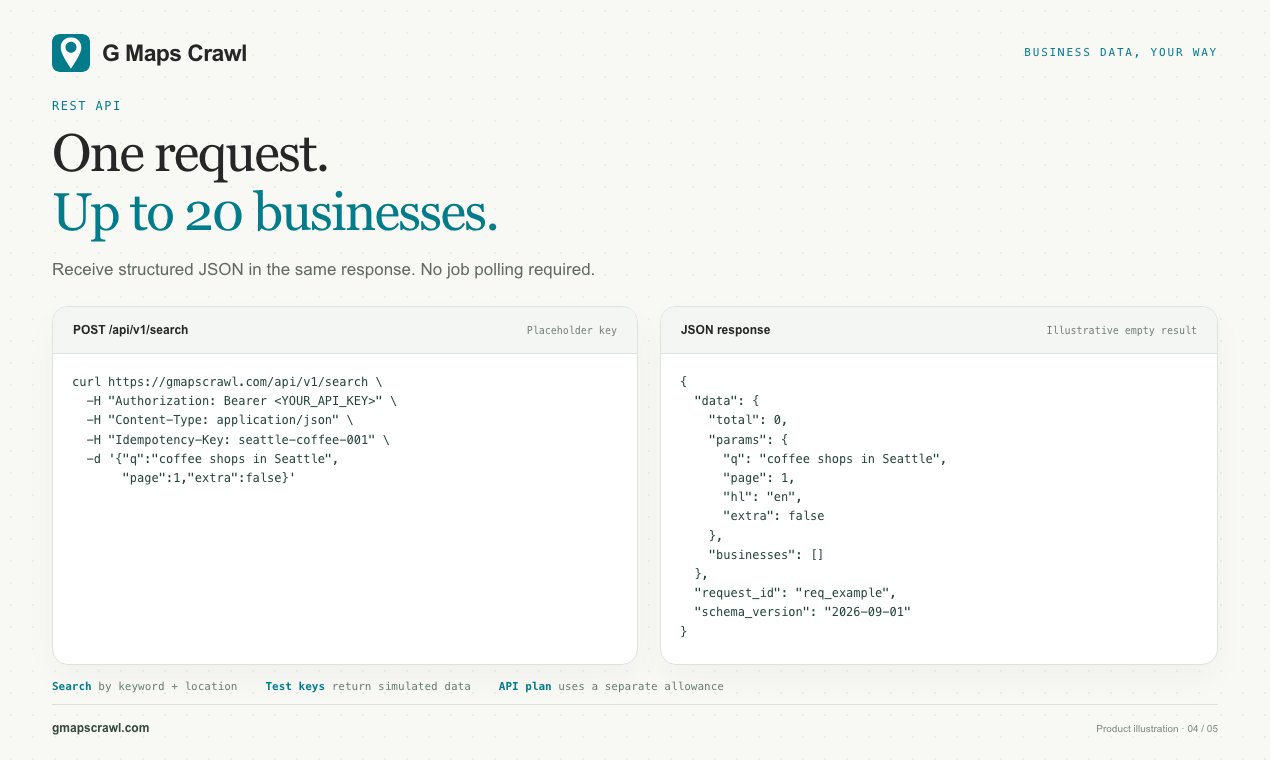Screen dimensions: 1270x760
Task: Select the "Illustrative empty result" note
Action: 1122,330
